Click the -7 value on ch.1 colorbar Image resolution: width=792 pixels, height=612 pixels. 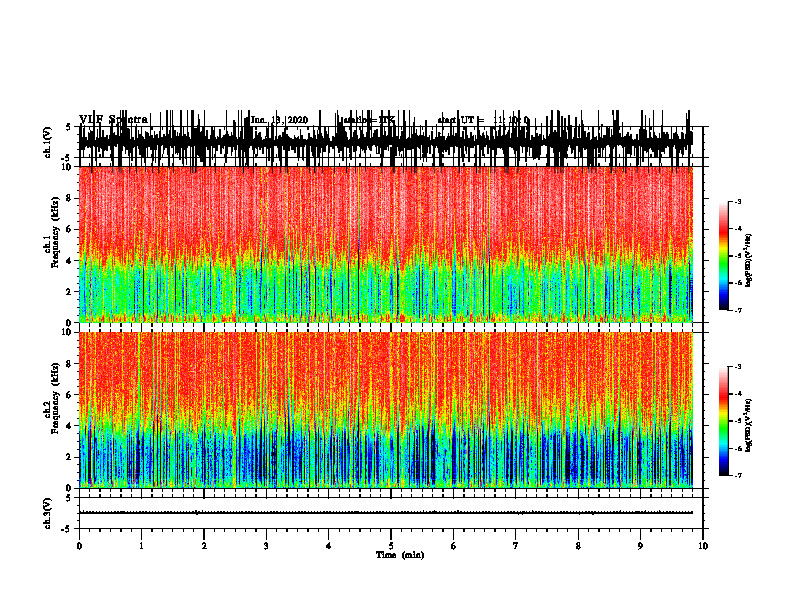(737, 310)
